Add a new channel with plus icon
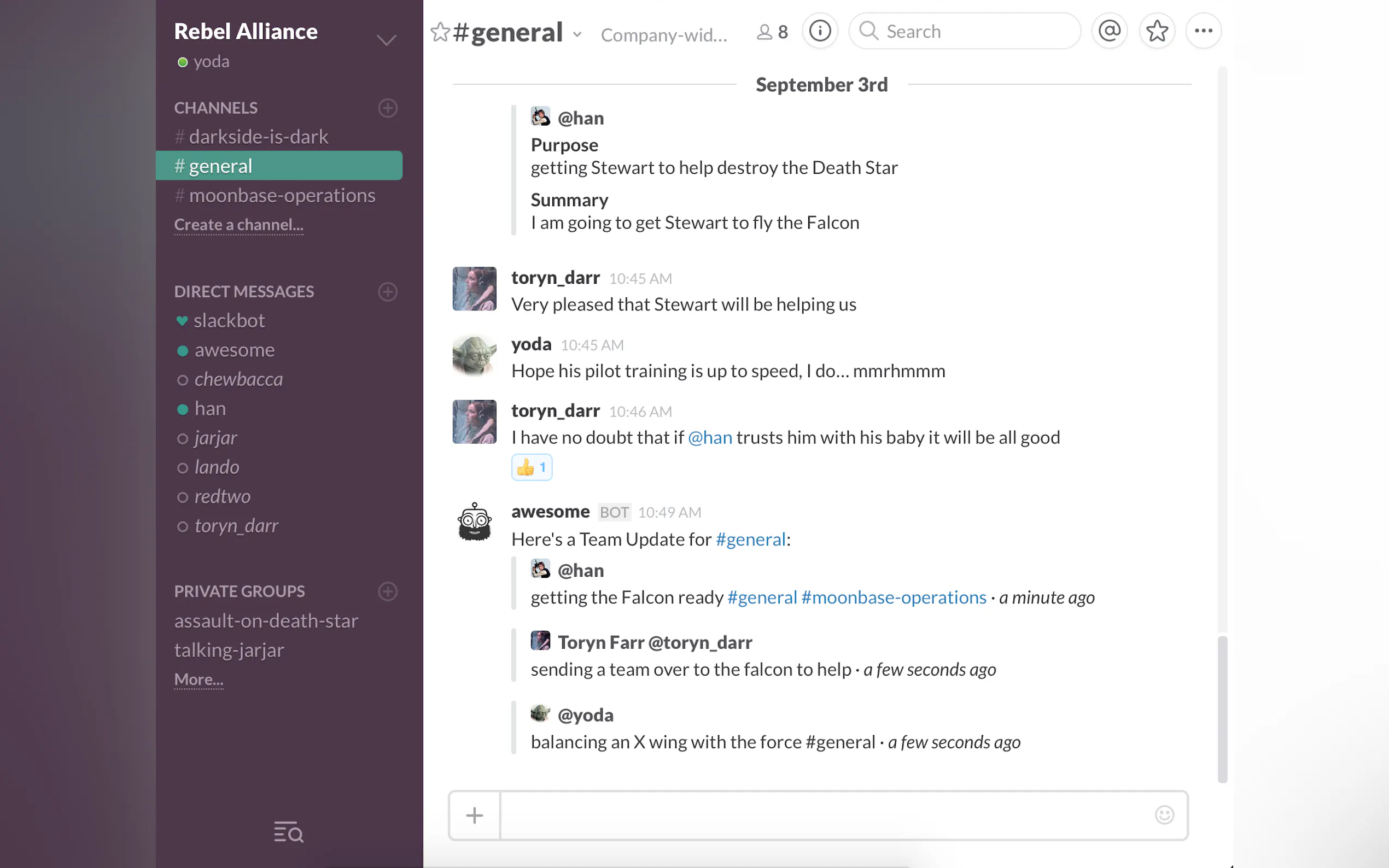This screenshot has height=868, width=1389. click(388, 108)
